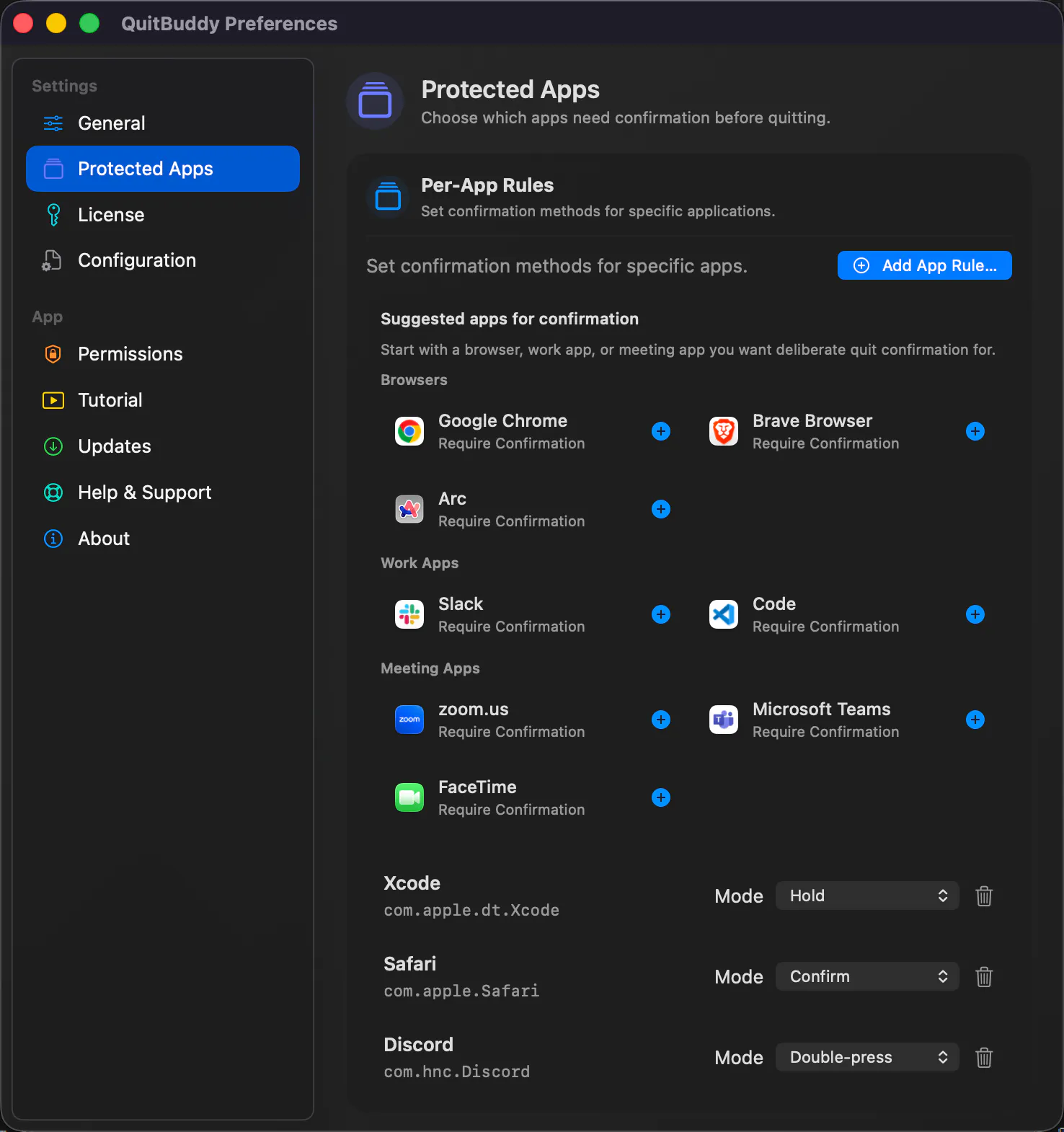Select Protected Apps in sidebar

point(163,169)
